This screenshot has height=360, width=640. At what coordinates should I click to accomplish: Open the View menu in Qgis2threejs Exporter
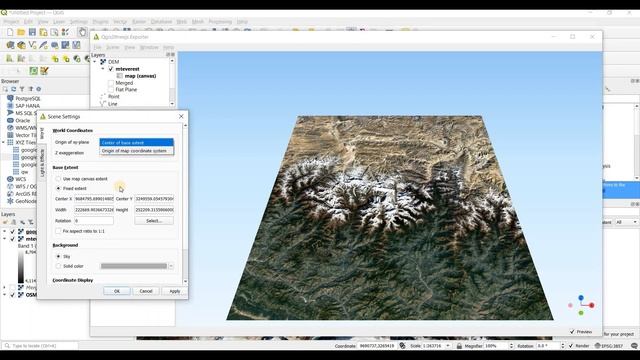(x=129, y=47)
